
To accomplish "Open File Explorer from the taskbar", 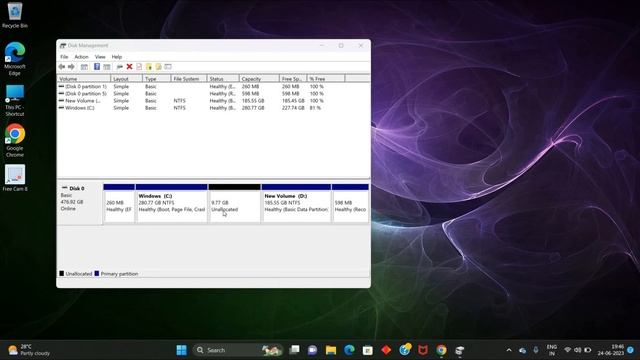I will (331, 350).
